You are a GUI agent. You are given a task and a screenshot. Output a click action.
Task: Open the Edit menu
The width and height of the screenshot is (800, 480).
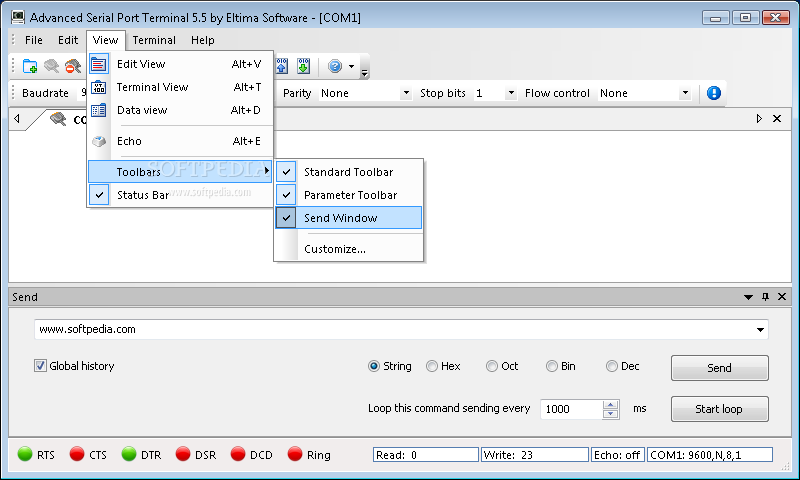pos(68,40)
